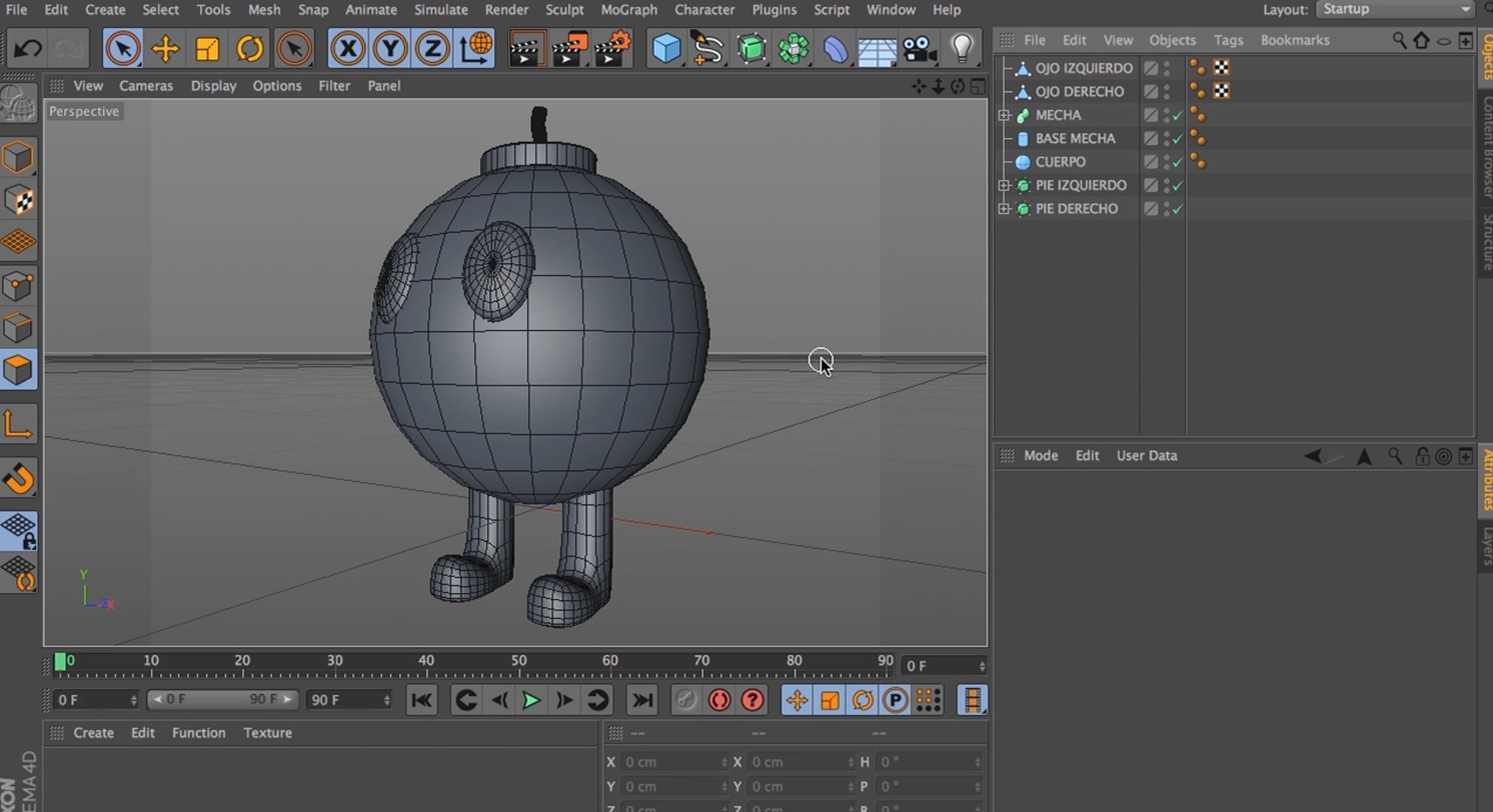This screenshot has width=1493, height=812.
Task: Open the MoGraph menu
Action: tap(628, 10)
